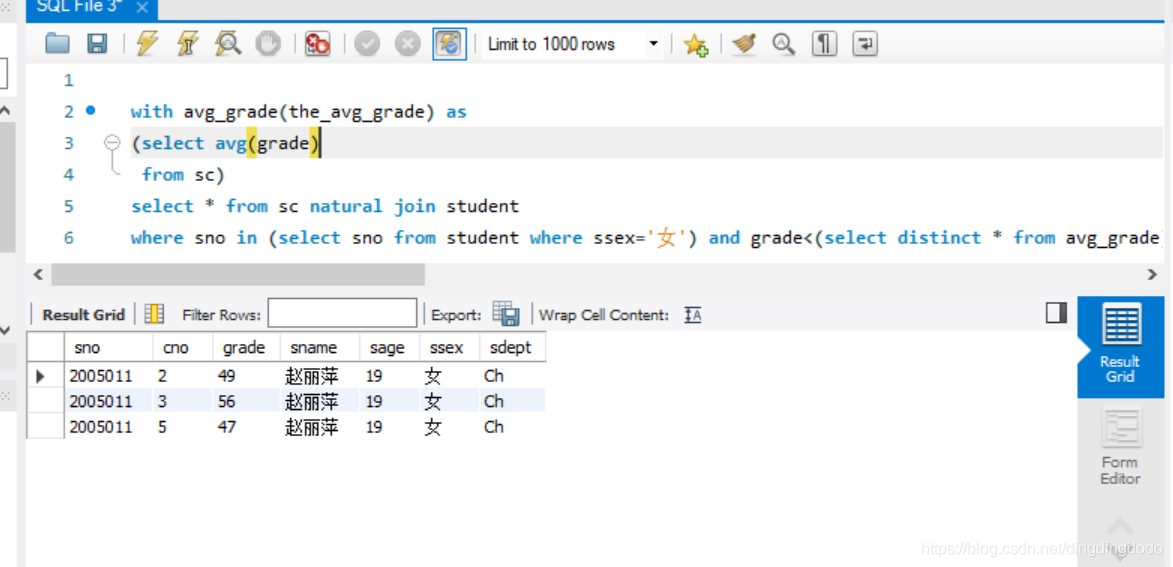Focus the Filter Rows input field
Screen dimensions: 1173x567
343,314
